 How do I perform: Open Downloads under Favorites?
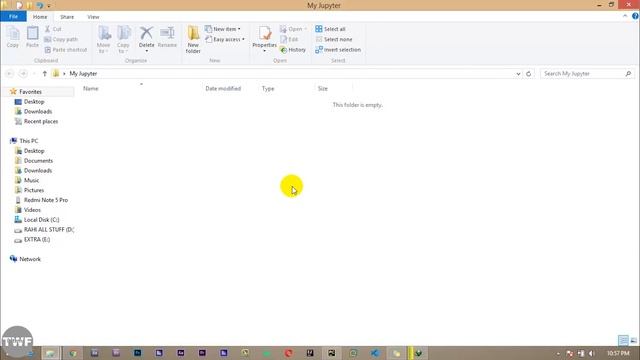38,111
